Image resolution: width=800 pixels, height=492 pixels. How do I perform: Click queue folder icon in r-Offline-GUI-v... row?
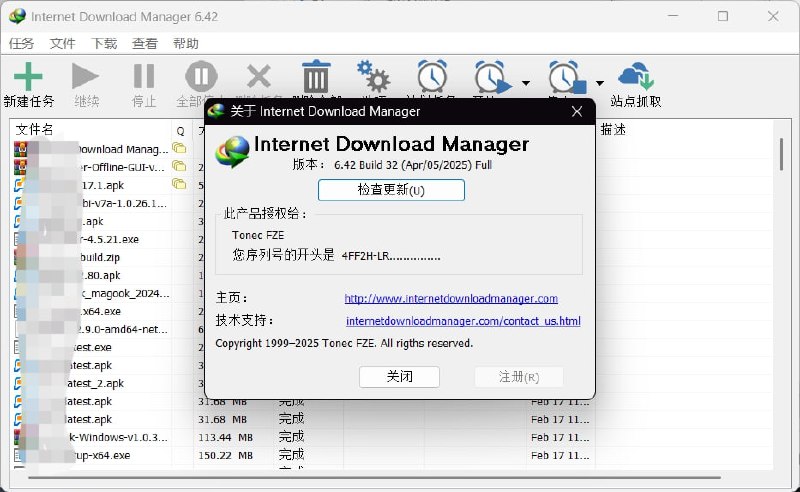[x=179, y=166]
